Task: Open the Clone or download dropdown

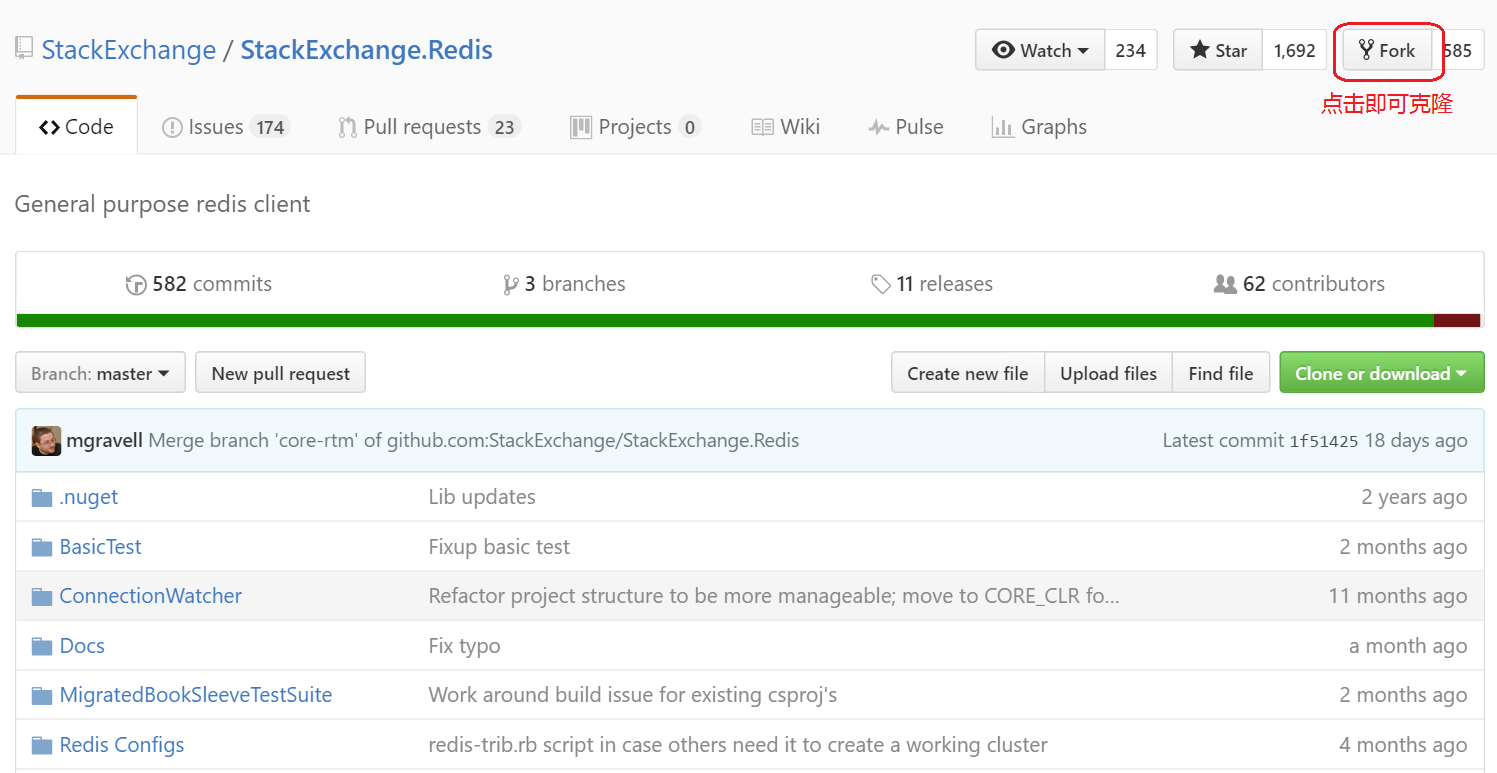Action: [x=1381, y=373]
